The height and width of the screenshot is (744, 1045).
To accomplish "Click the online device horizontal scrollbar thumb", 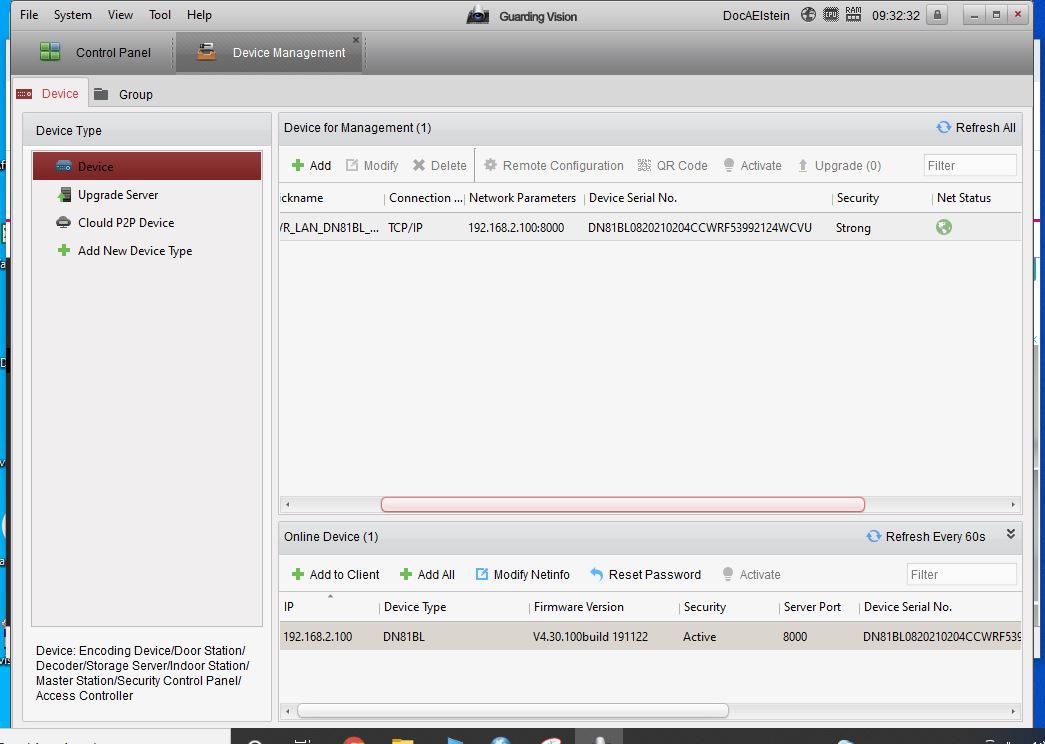I will tap(513, 711).
